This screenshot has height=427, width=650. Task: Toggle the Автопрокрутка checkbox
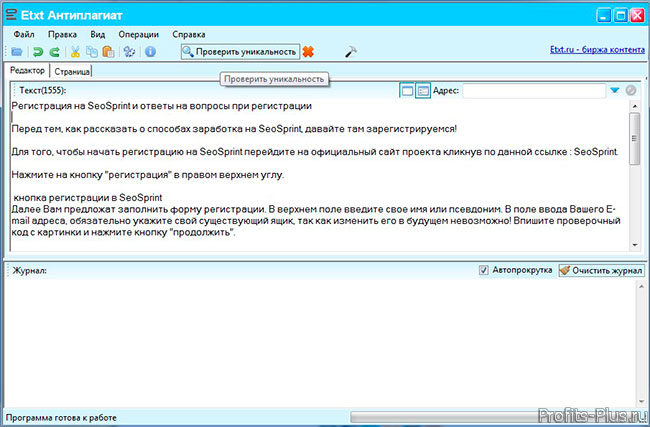[x=483, y=270]
